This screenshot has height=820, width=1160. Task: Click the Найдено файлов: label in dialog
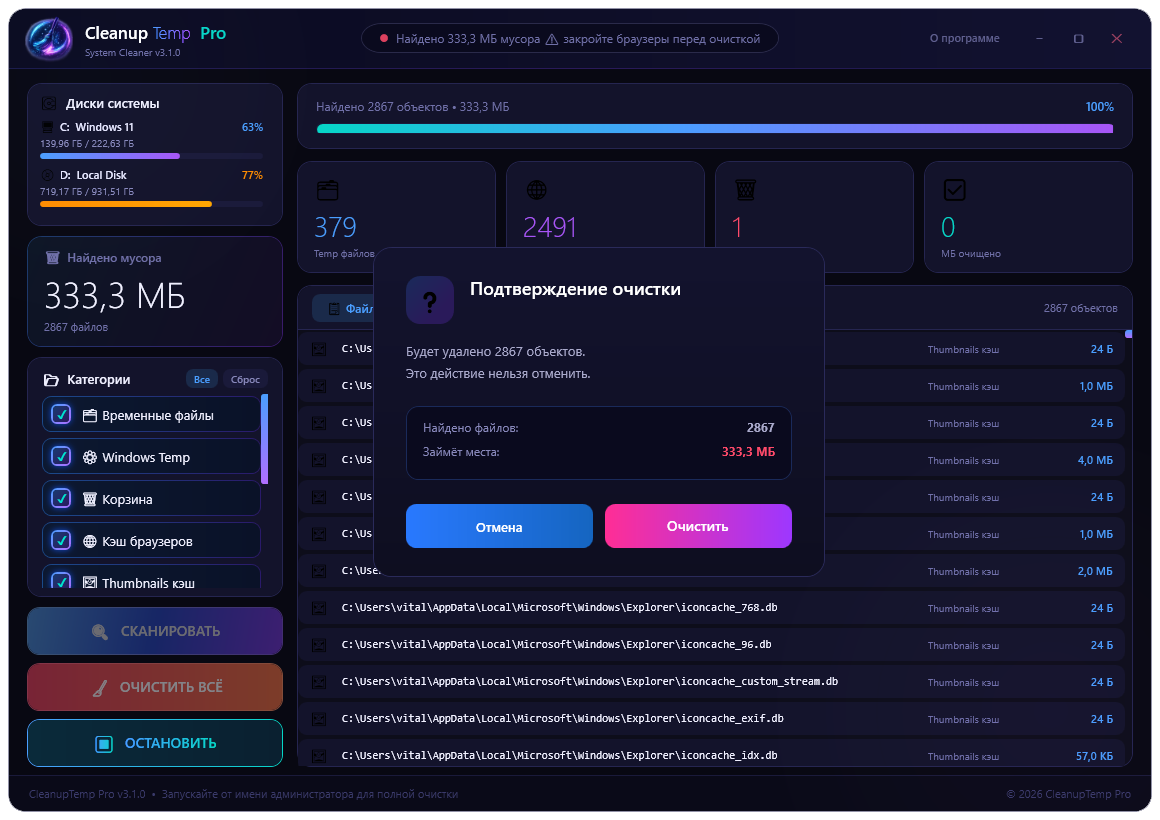[471, 428]
